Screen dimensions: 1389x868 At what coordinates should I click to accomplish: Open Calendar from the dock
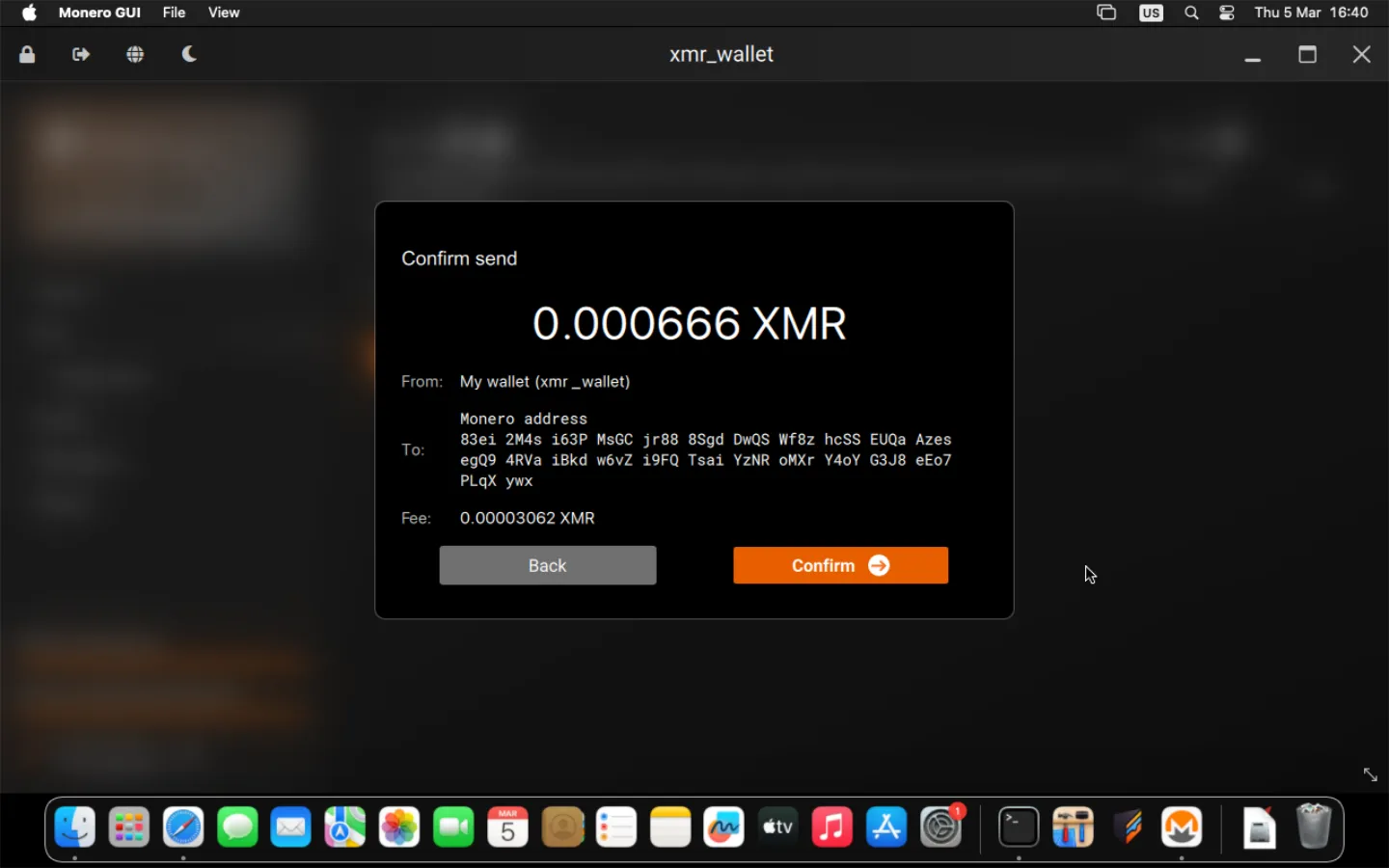508,827
